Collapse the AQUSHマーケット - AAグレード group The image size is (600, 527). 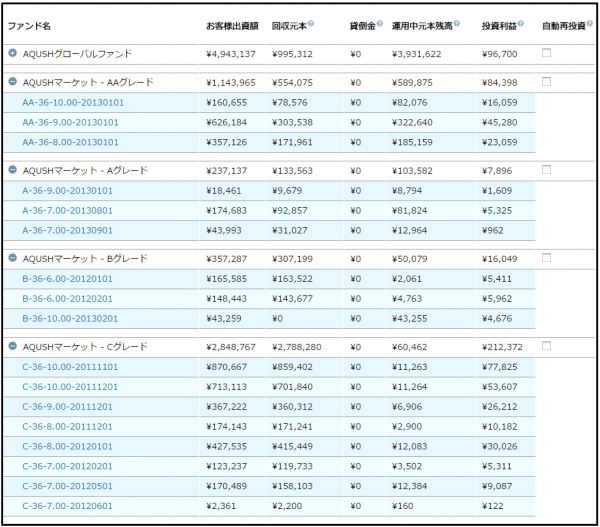click(13, 82)
